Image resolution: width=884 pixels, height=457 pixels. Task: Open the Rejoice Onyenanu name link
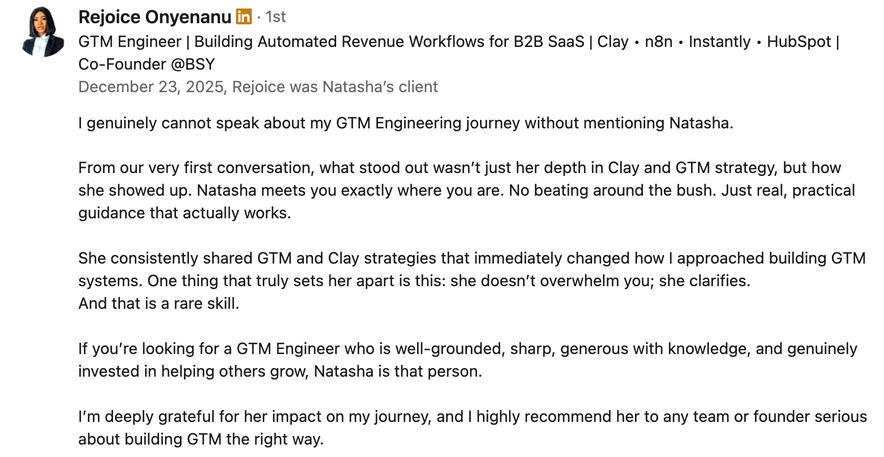(154, 17)
